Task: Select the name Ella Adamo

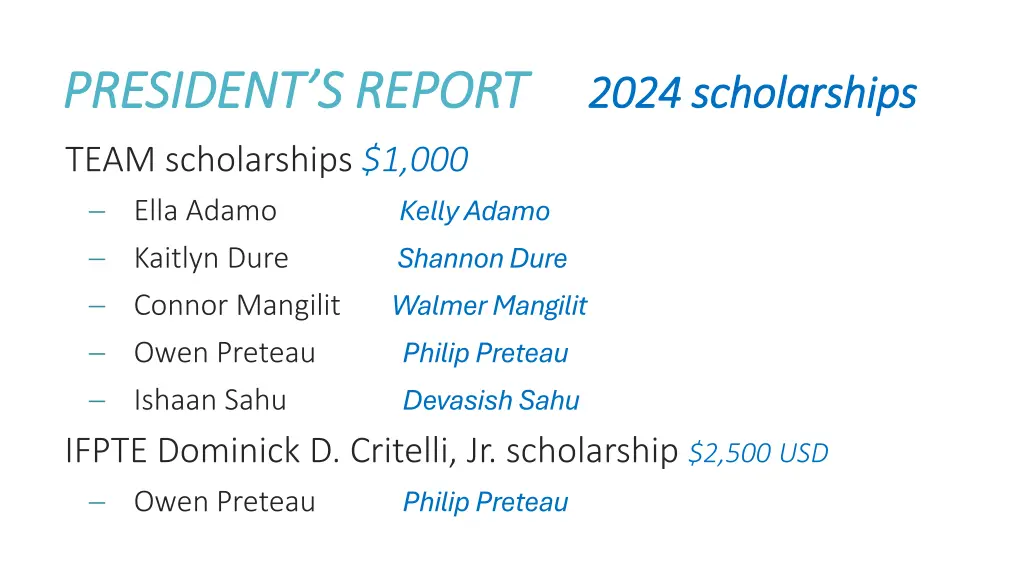Action: click(x=205, y=211)
